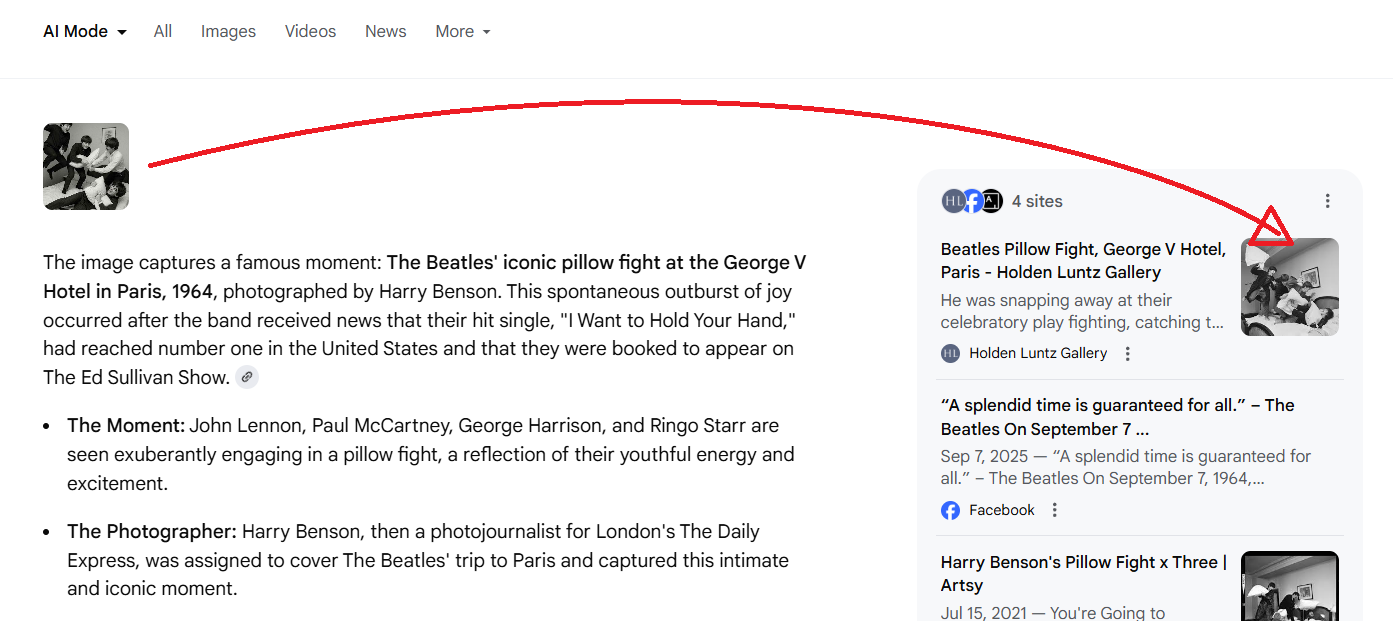
Task: Open the Artsy result thumbnail image
Action: click(x=1290, y=586)
